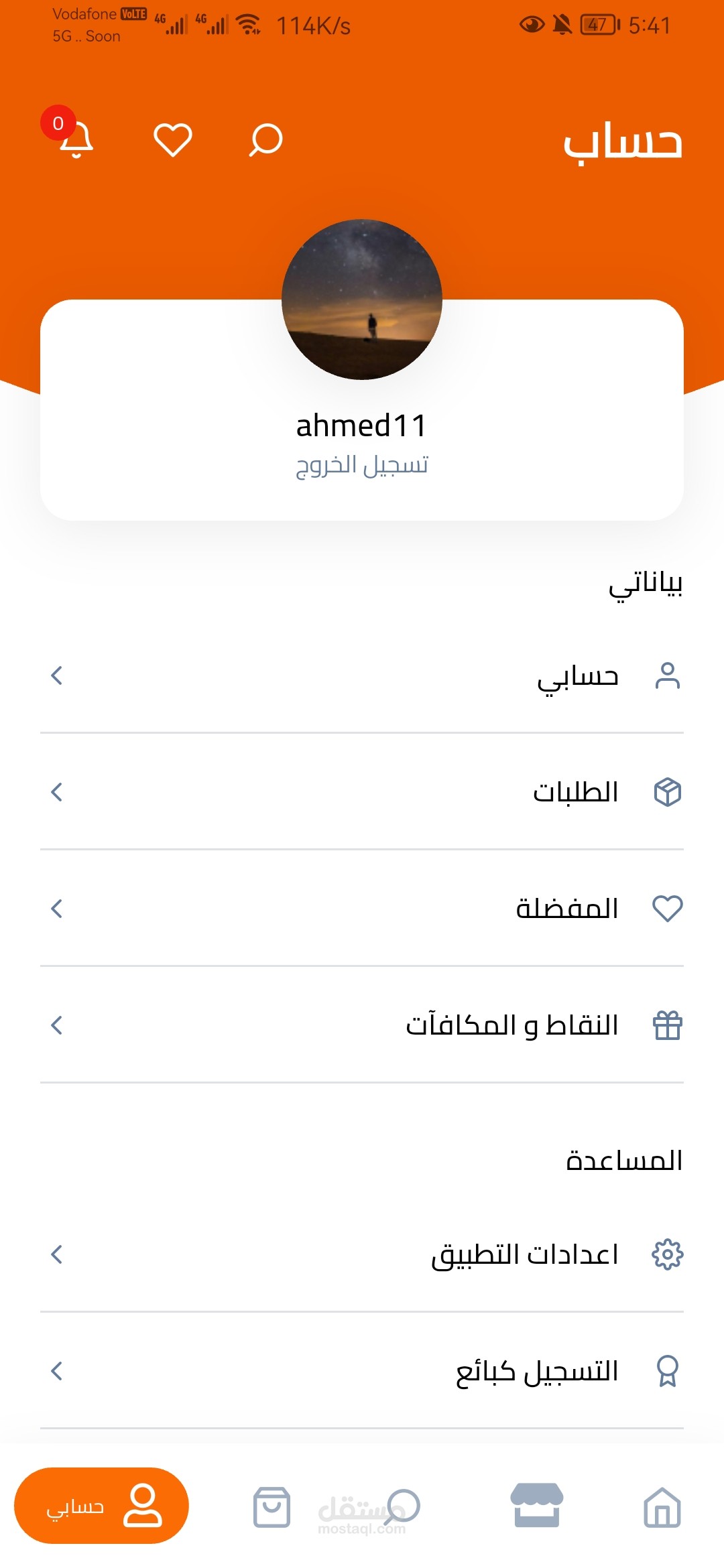Tap the box icon beside الطلبات
724x1568 pixels.
(x=667, y=792)
